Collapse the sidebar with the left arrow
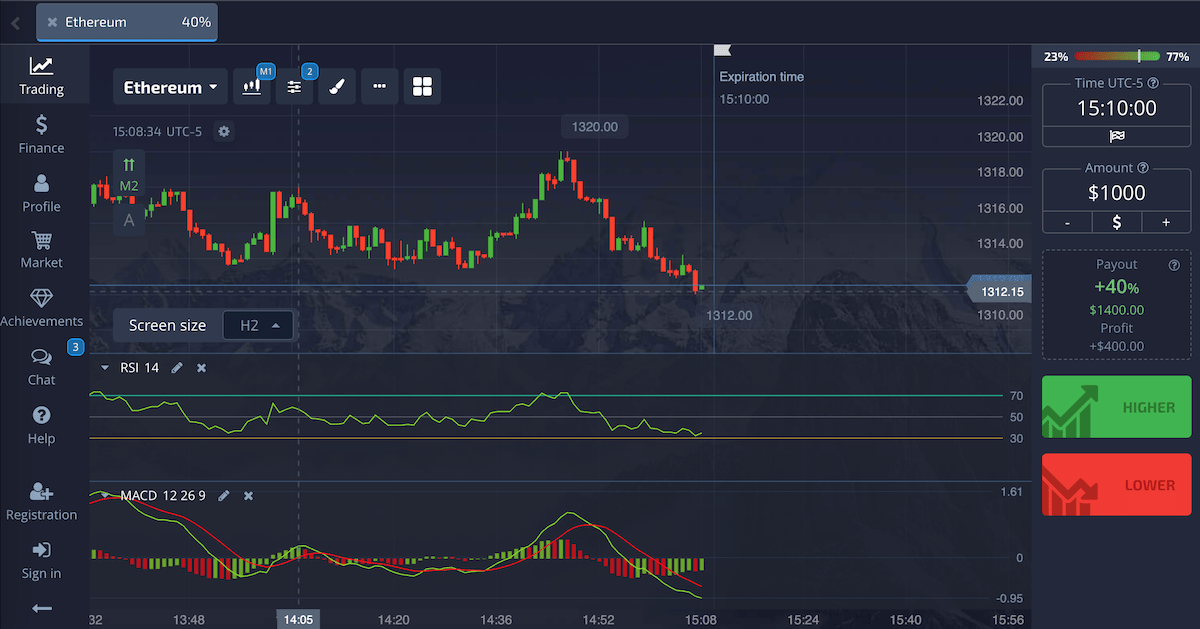Image resolution: width=1200 pixels, height=629 pixels. (x=41, y=608)
